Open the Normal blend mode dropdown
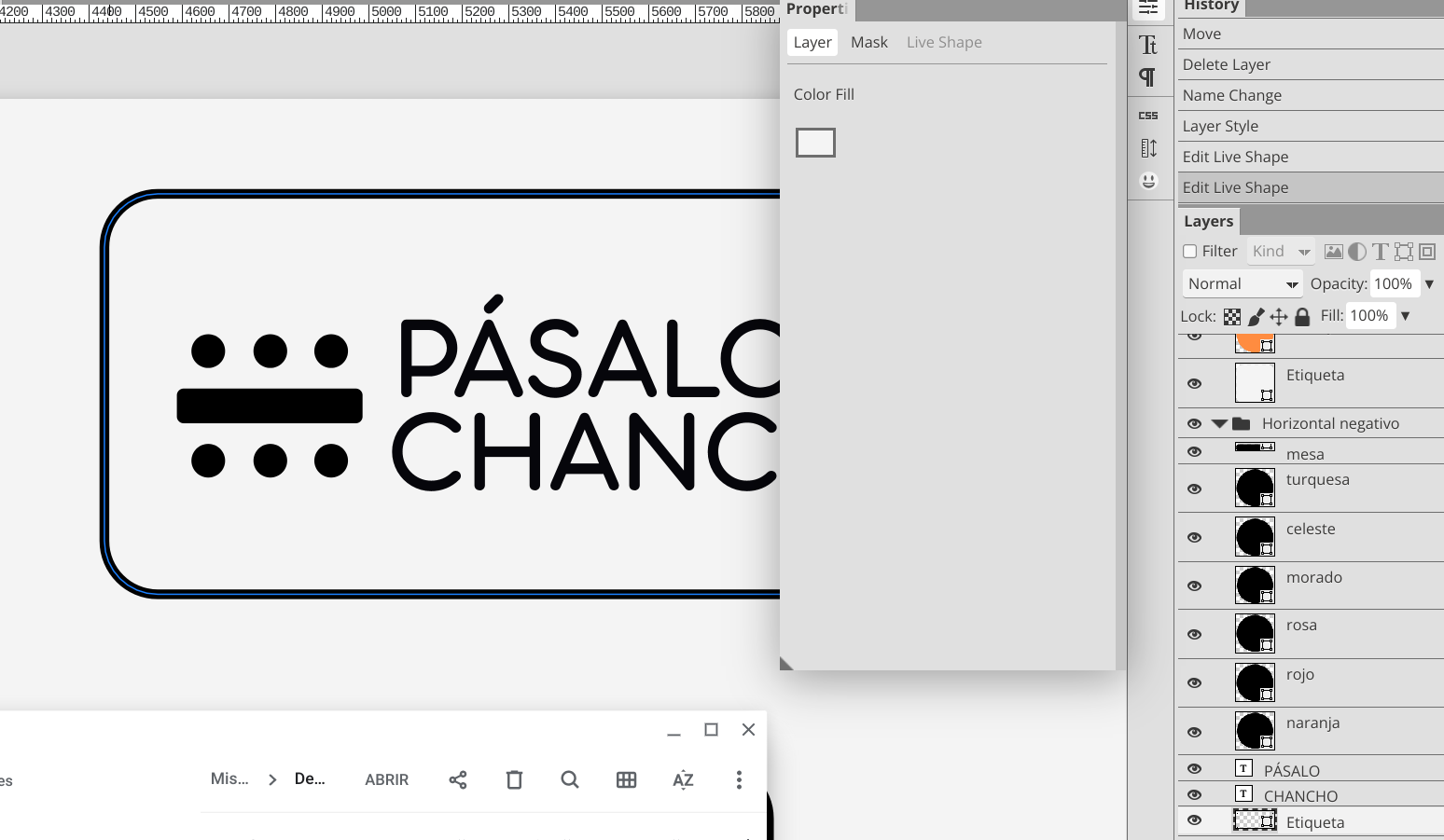1444x840 pixels. point(1242,283)
